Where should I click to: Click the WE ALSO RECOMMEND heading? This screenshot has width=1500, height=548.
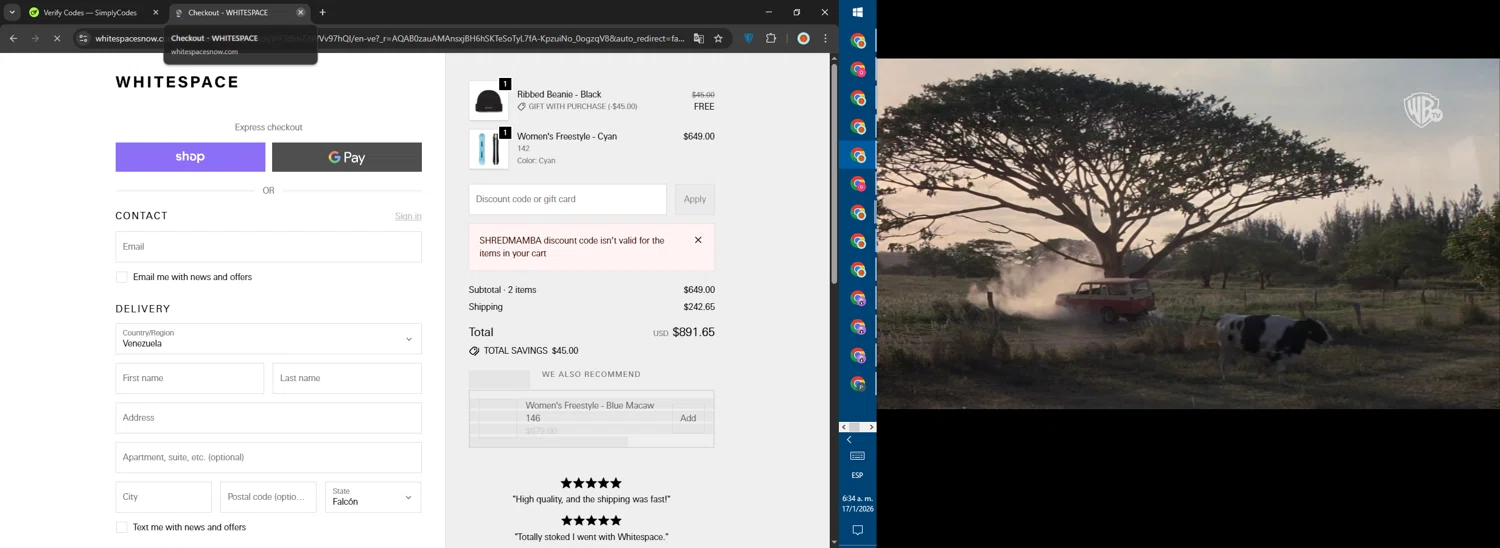(x=591, y=374)
